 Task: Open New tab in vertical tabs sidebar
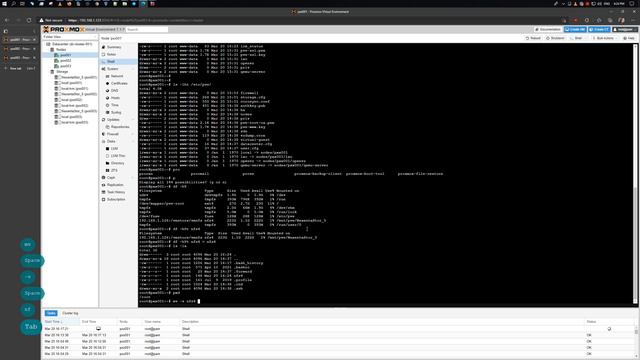pos(20,68)
